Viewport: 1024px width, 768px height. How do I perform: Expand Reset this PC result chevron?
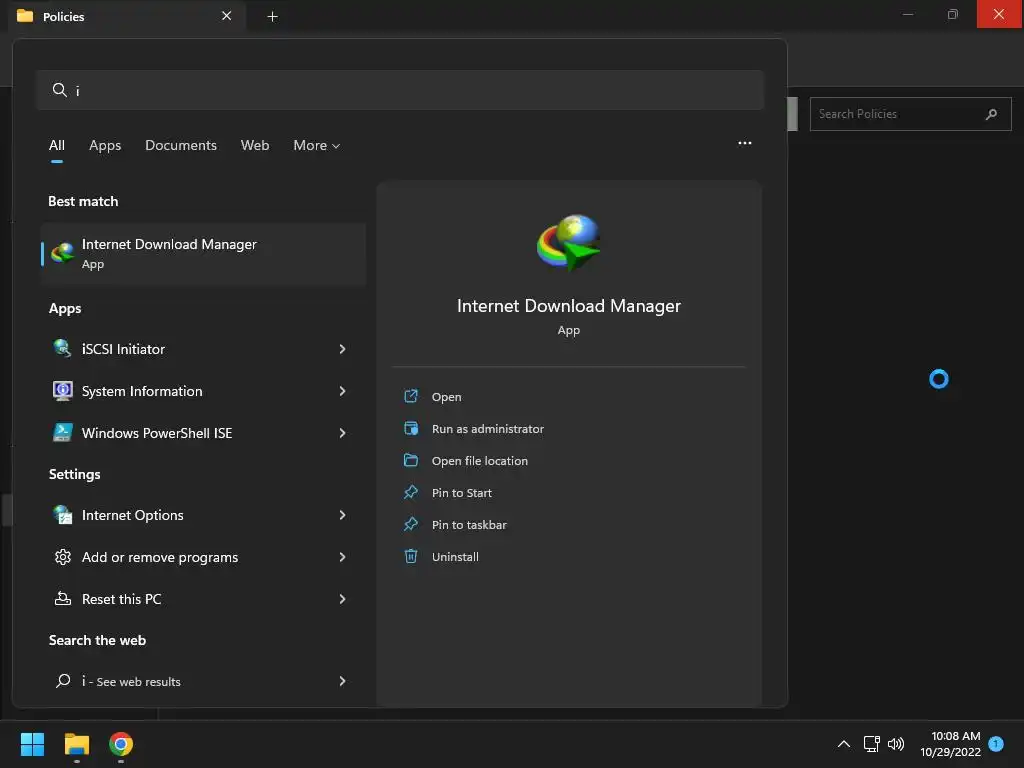(x=342, y=598)
